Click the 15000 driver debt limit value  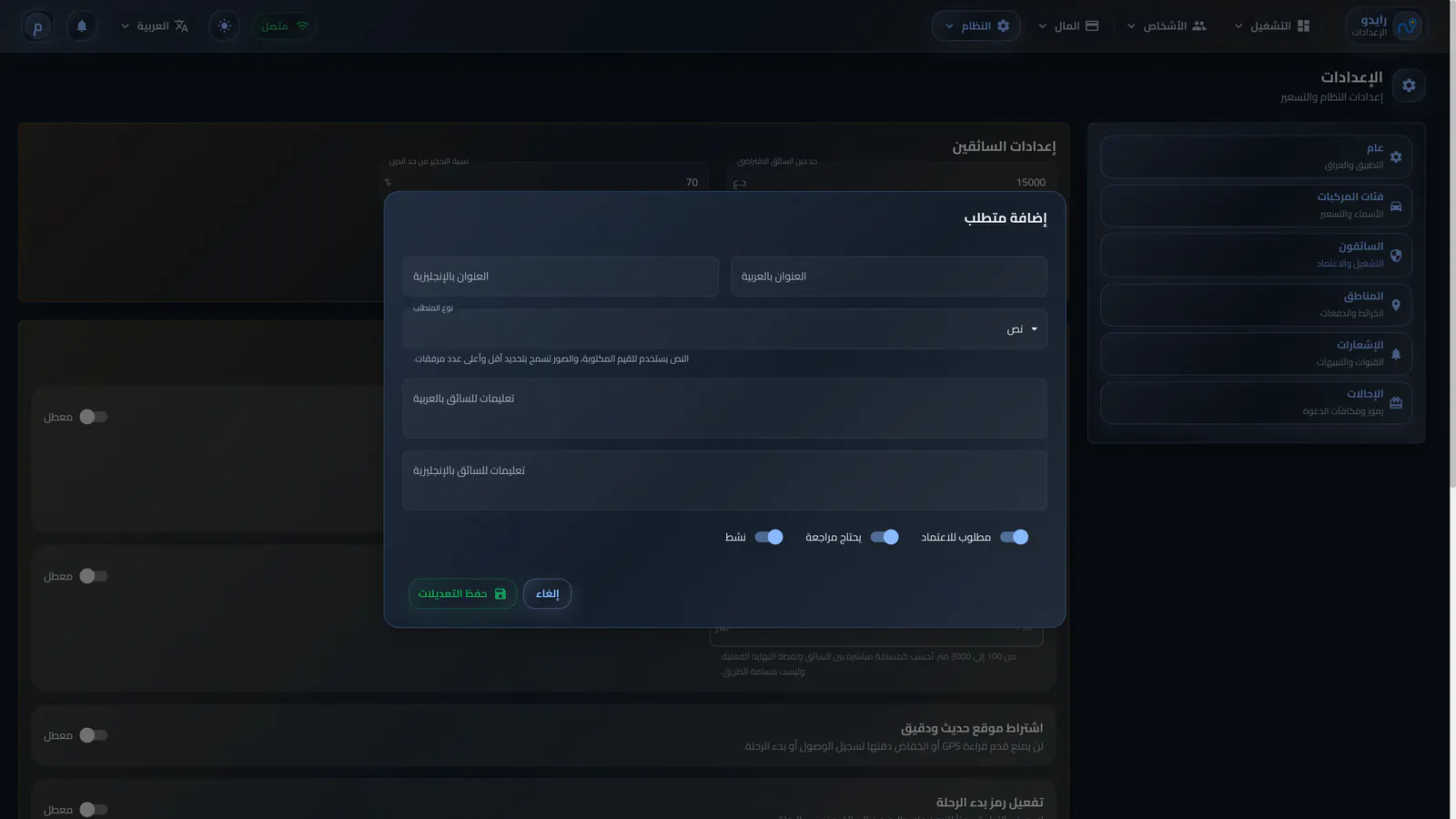pyautogui.click(x=1031, y=182)
